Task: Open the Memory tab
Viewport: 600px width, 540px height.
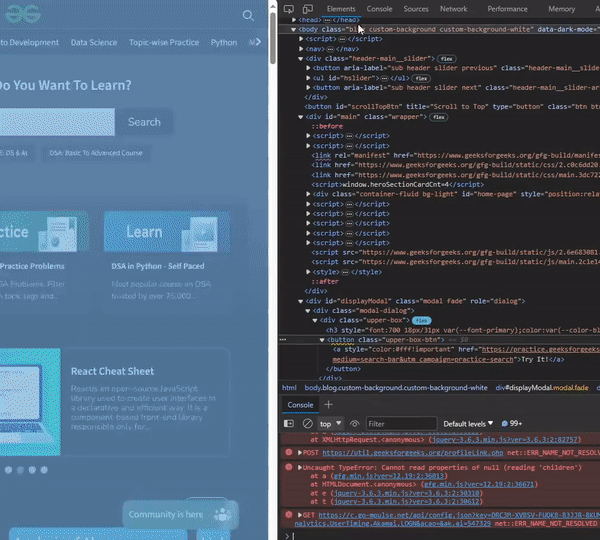Action: pyautogui.click(x=561, y=9)
